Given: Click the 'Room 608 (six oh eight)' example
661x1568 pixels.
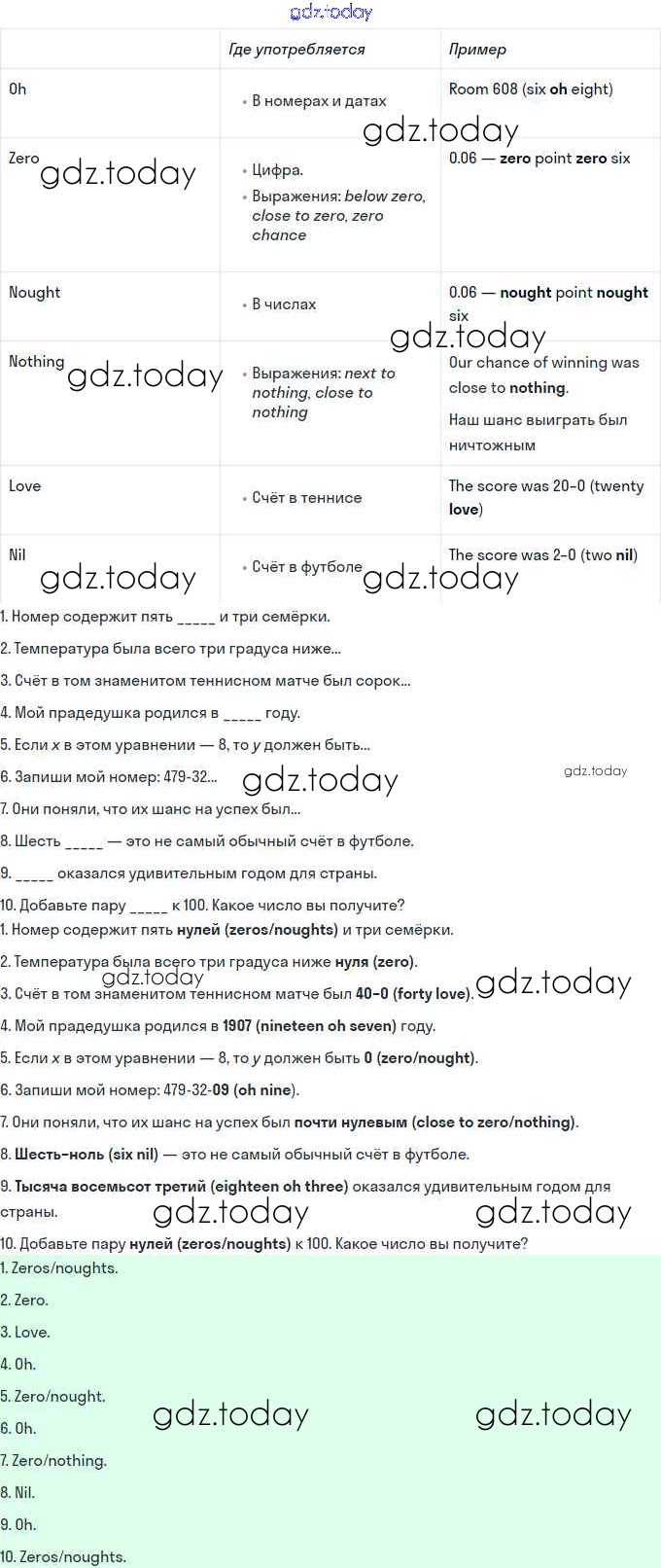Looking at the screenshot, I should [531, 89].
